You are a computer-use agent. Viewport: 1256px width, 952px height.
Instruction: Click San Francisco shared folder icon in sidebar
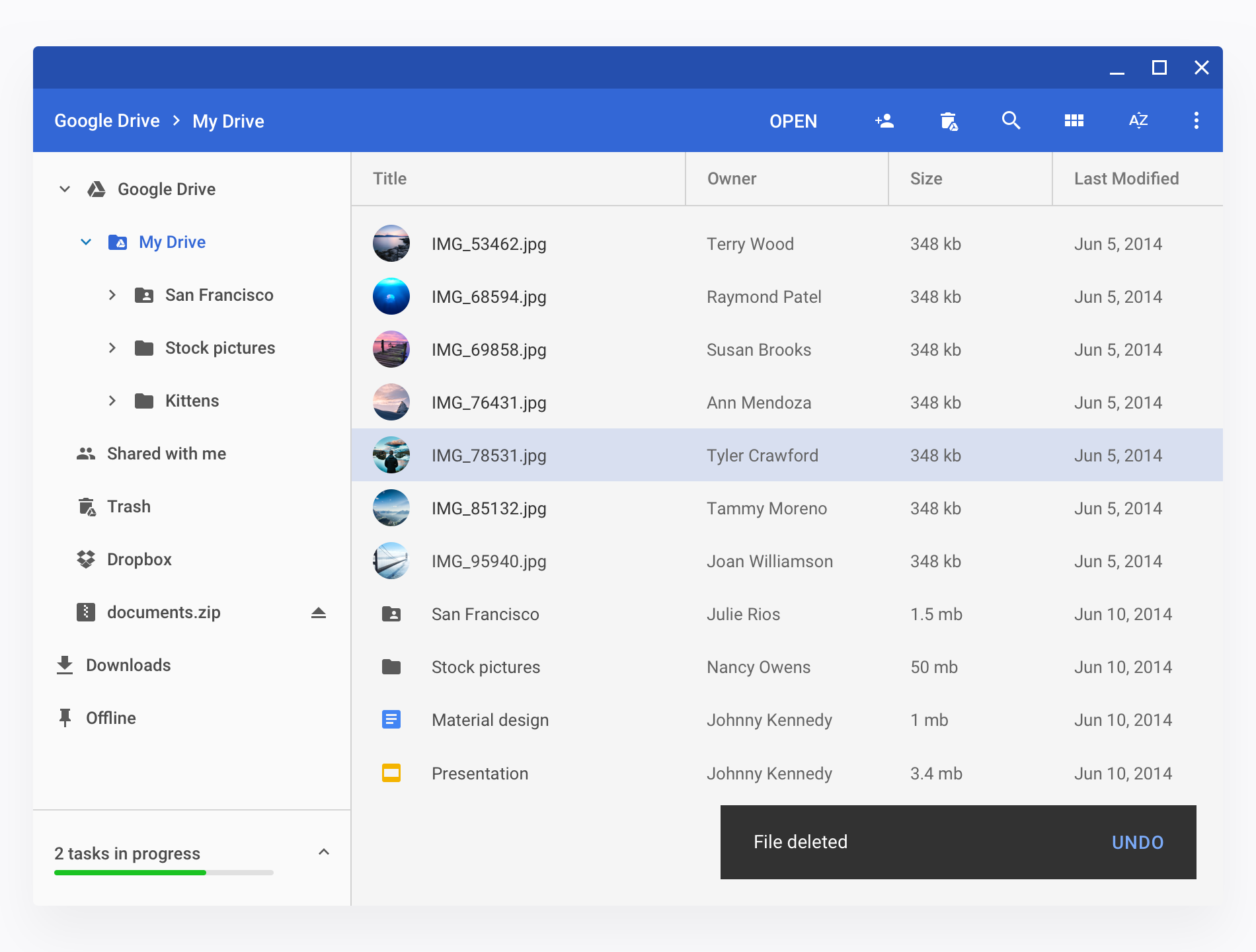point(144,295)
